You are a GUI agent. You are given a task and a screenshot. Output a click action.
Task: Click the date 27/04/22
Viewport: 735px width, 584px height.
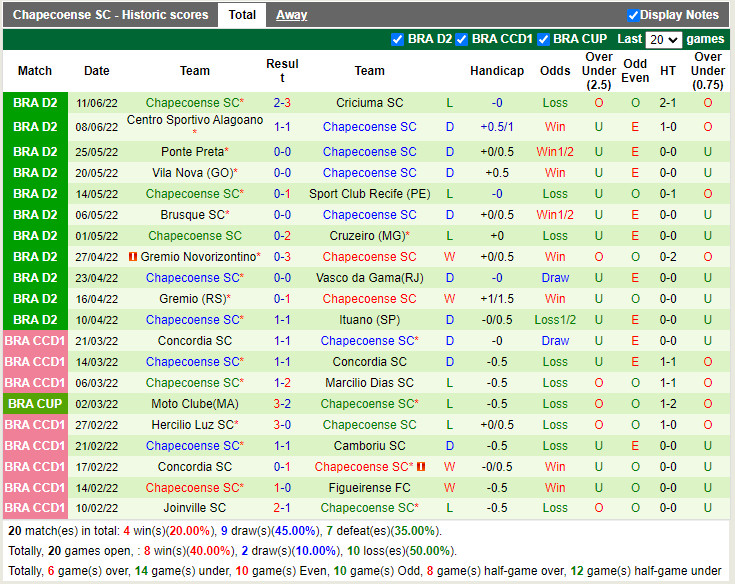(97, 257)
